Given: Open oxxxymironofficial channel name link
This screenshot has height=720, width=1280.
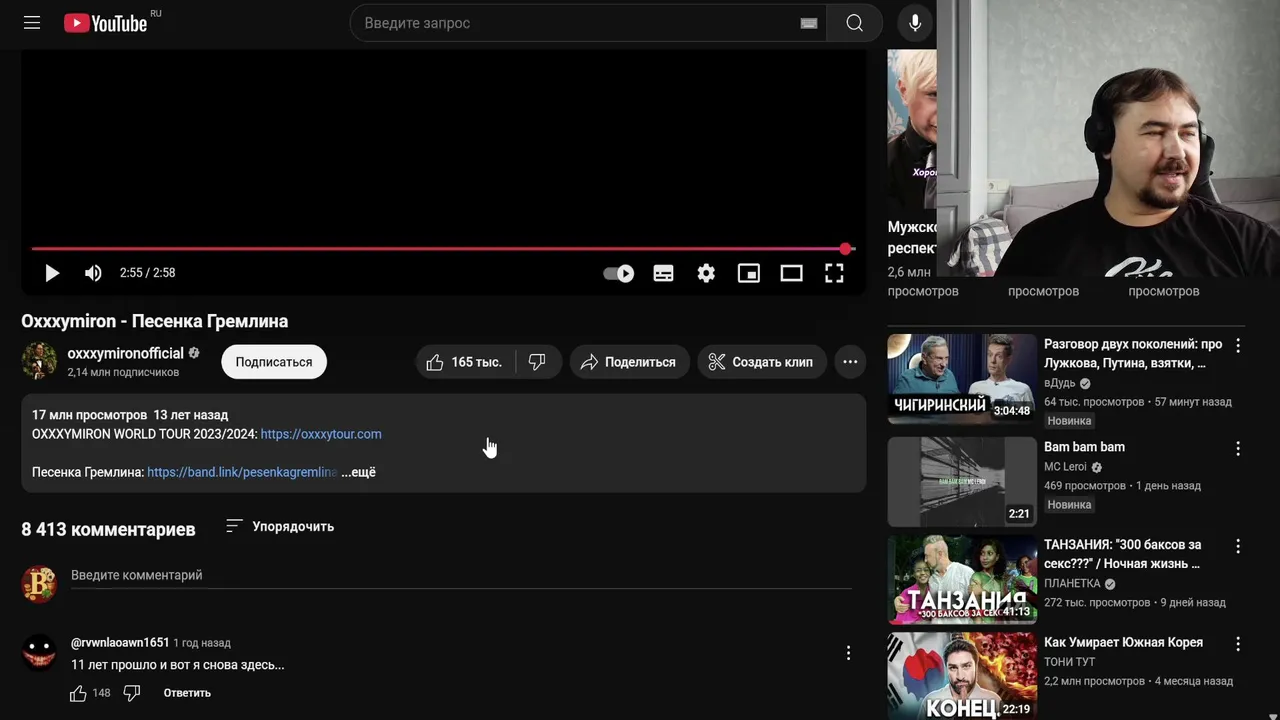Looking at the screenshot, I should [125, 353].
